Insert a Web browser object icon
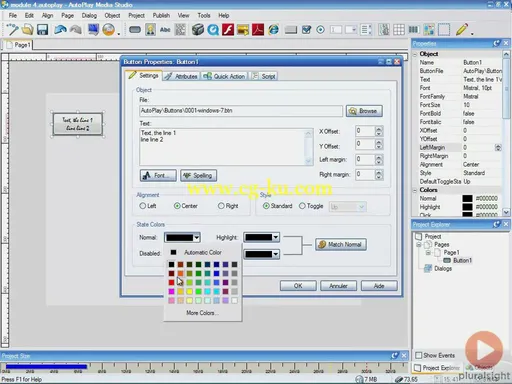512x384 pixels. (x=274, y=30)
